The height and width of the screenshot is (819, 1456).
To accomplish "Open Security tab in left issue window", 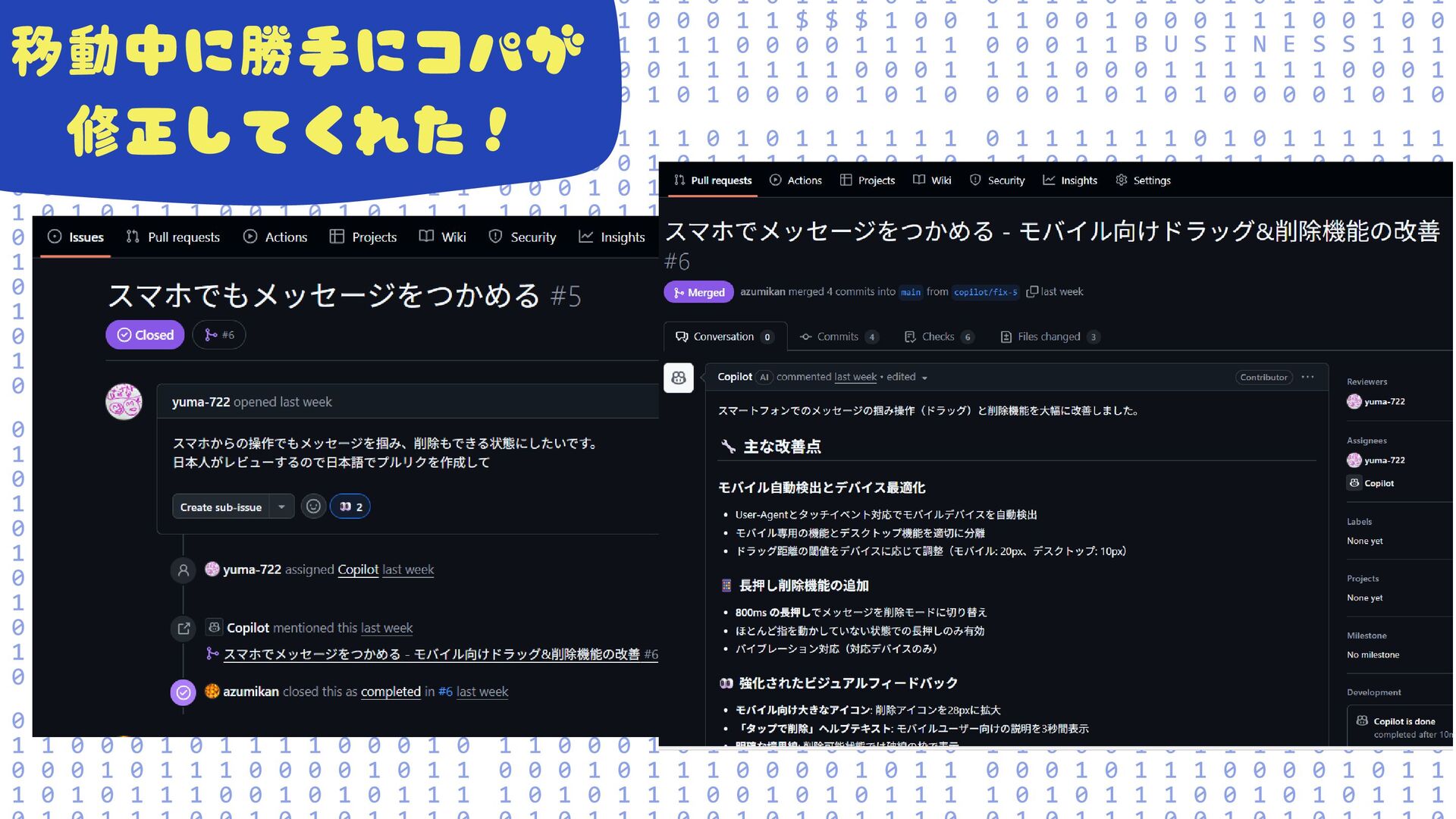I will point(522,237).
